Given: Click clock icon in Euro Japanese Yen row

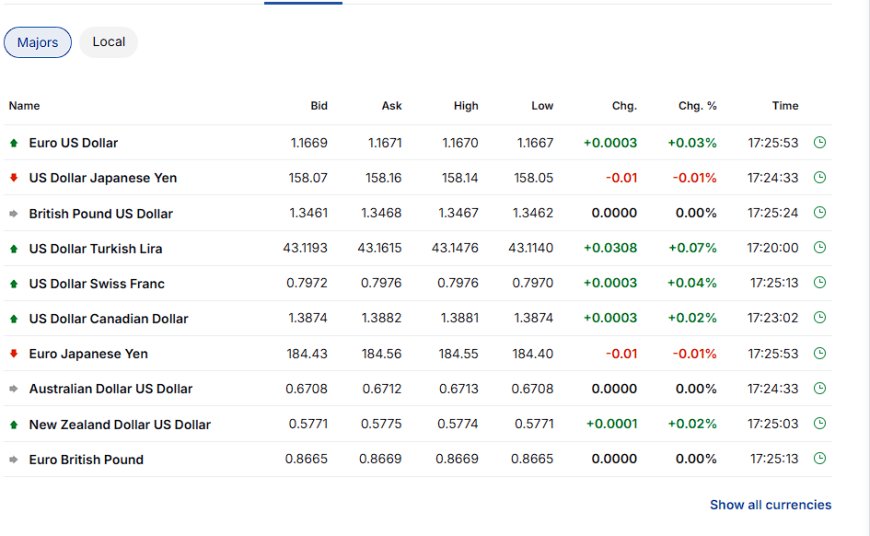Looking at the screenshot, I should pyautogui.click(x=820, y=353).
